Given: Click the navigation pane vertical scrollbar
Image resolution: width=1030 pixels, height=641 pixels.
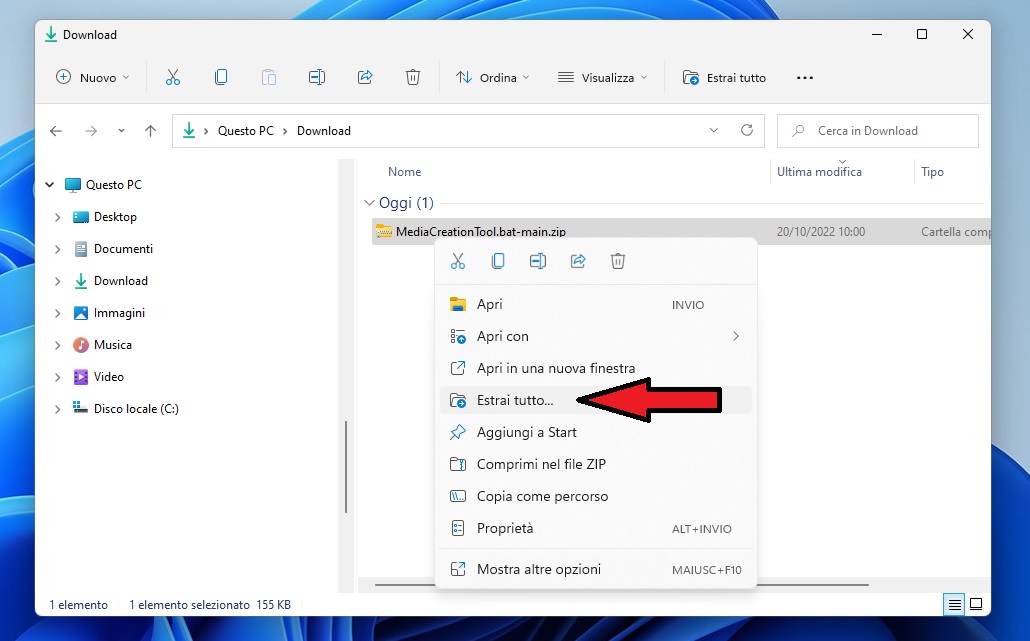Looking at the screenshot, I should [346, 466].
